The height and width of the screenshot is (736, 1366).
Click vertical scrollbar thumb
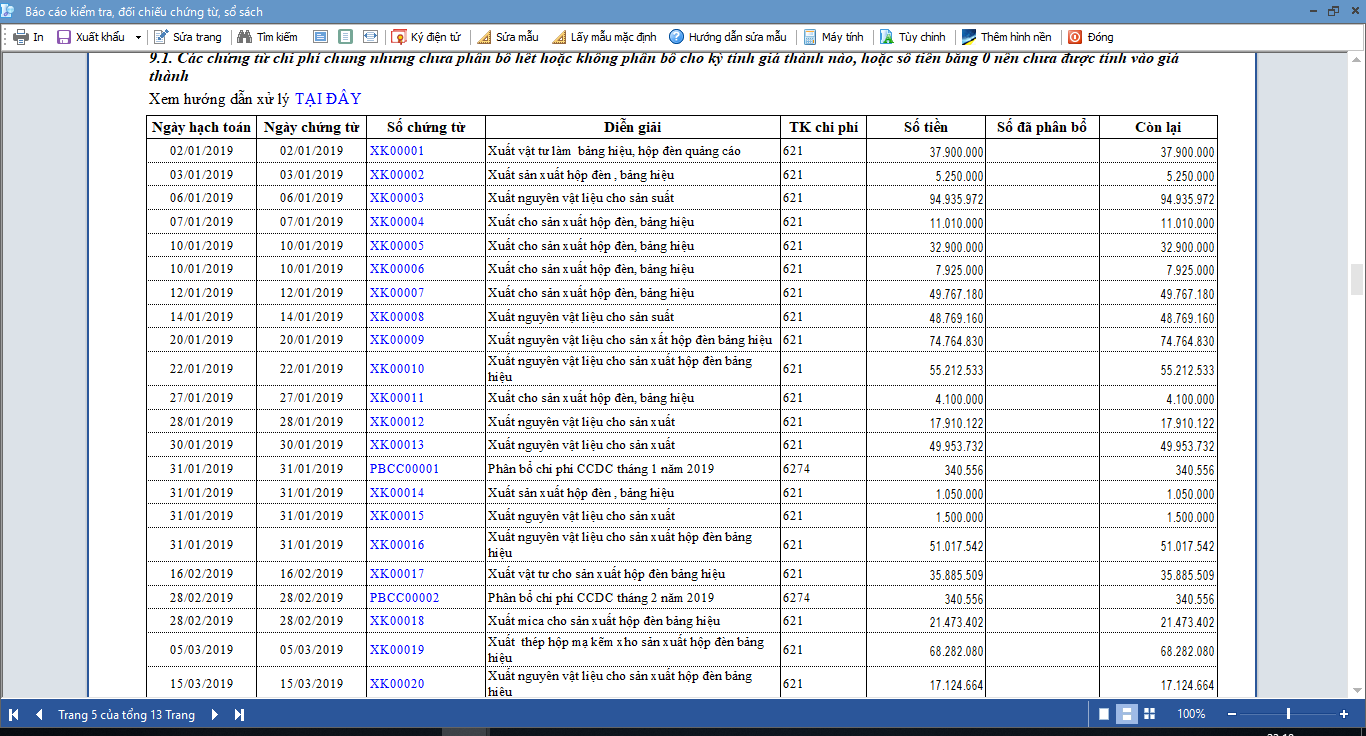[1357, 278]
